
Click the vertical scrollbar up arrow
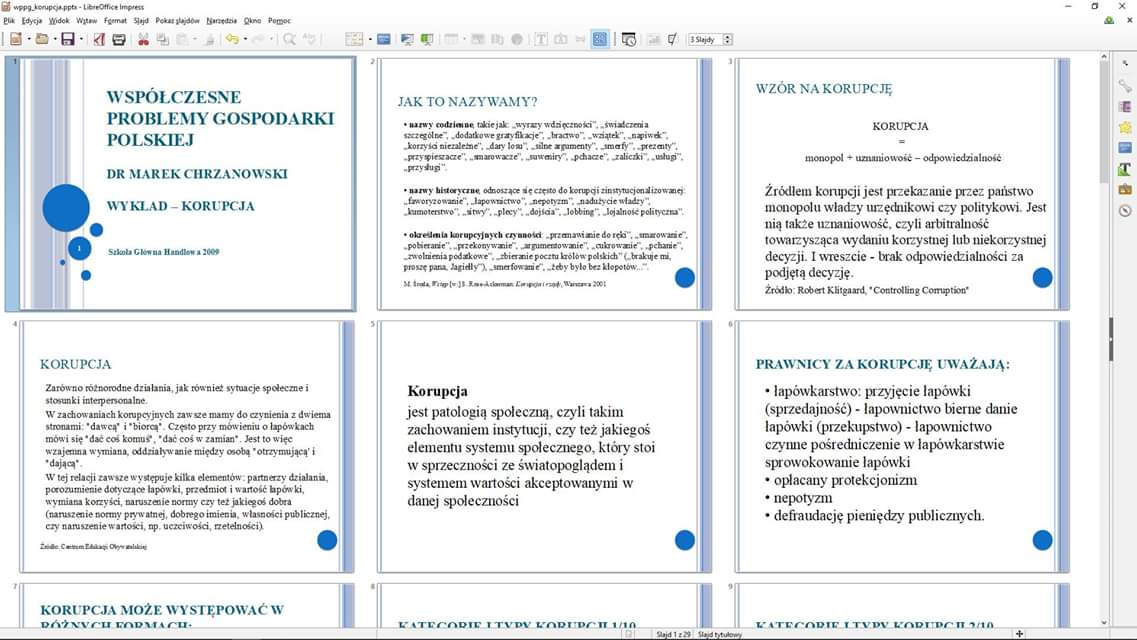[1104, 57]
